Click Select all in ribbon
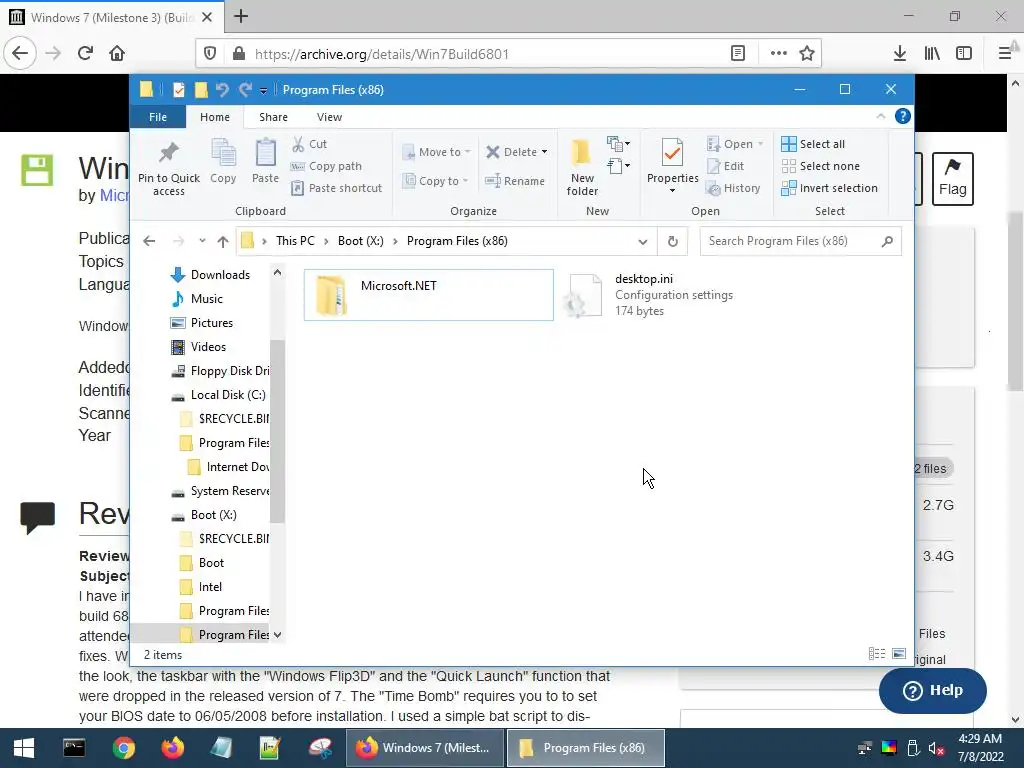The width and height of the screenshot is (1024, 768). (813, 144)
